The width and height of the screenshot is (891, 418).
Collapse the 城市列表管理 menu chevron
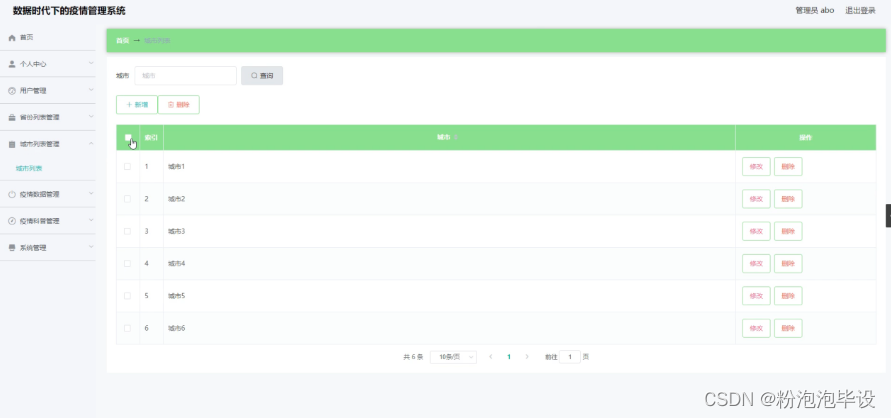click(91, 143)
